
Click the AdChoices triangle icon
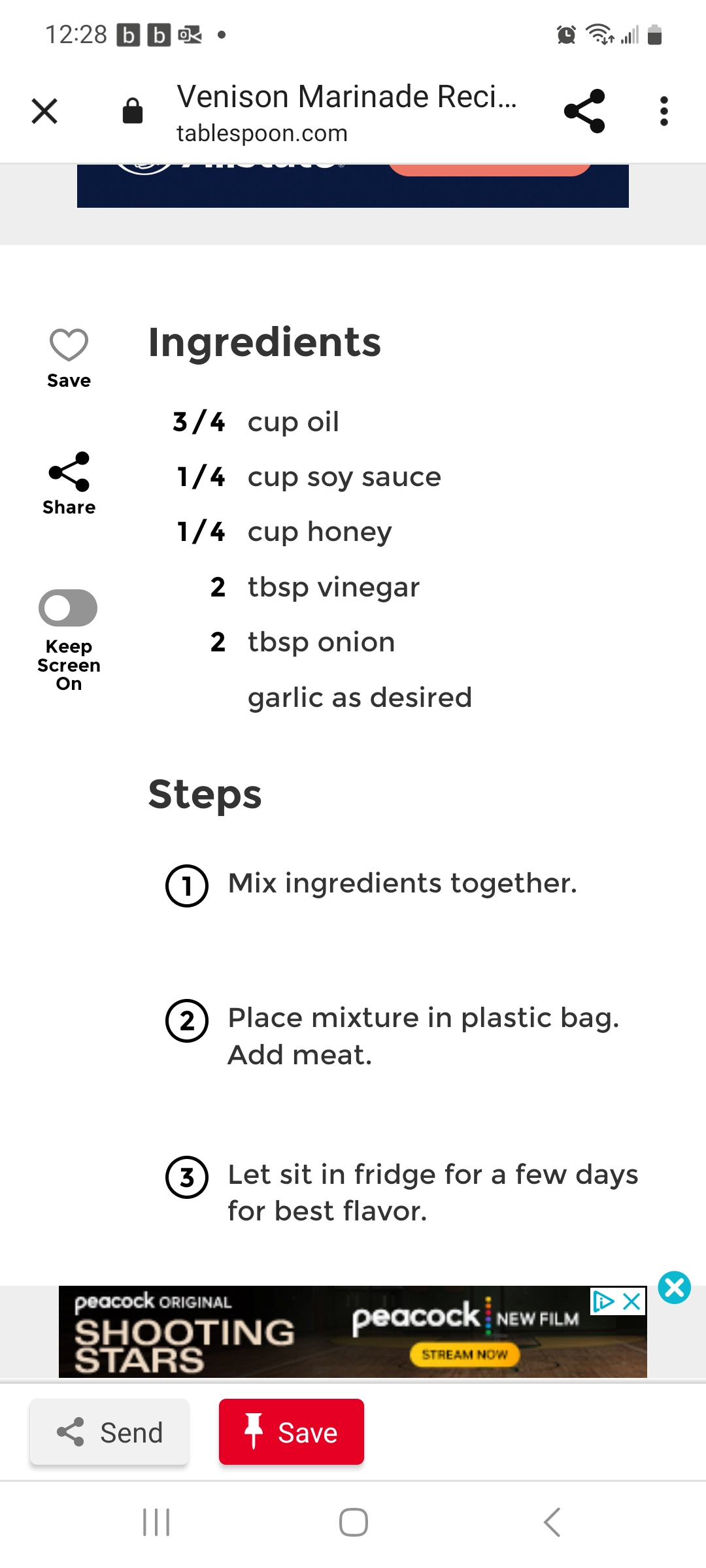click(603, 1301)
